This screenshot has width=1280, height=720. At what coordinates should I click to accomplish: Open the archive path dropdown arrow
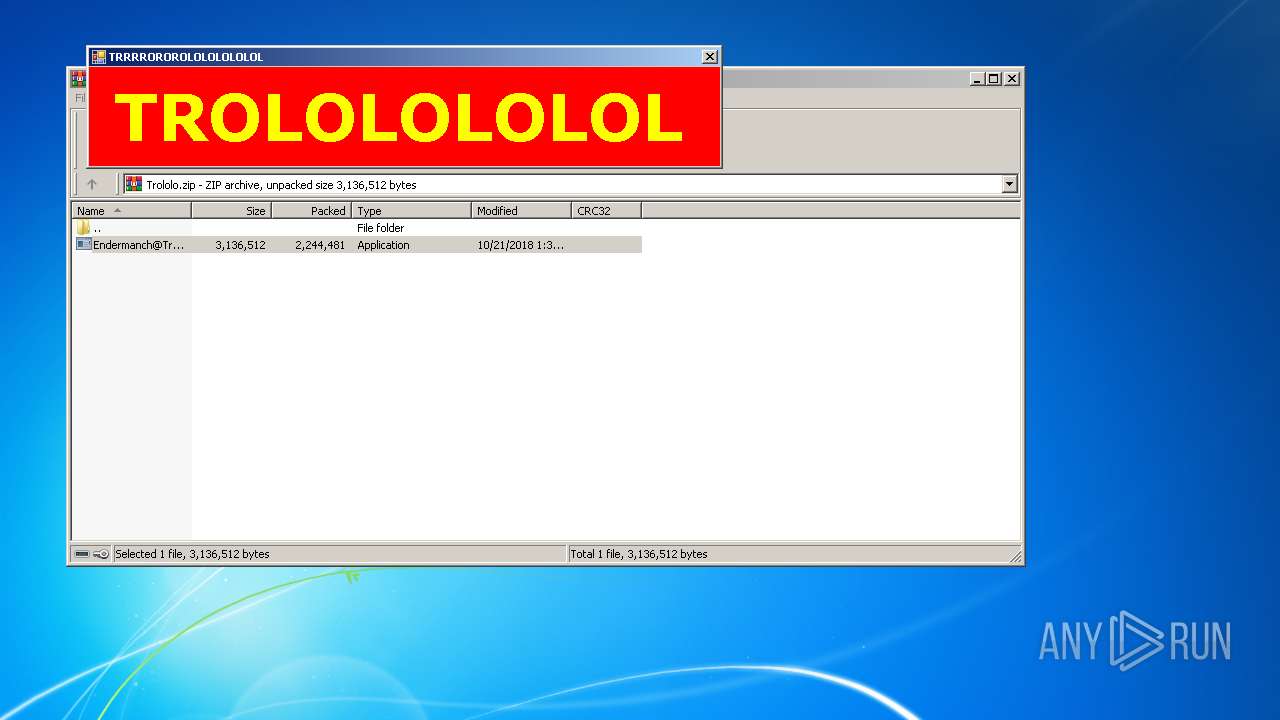[1009, 184]
